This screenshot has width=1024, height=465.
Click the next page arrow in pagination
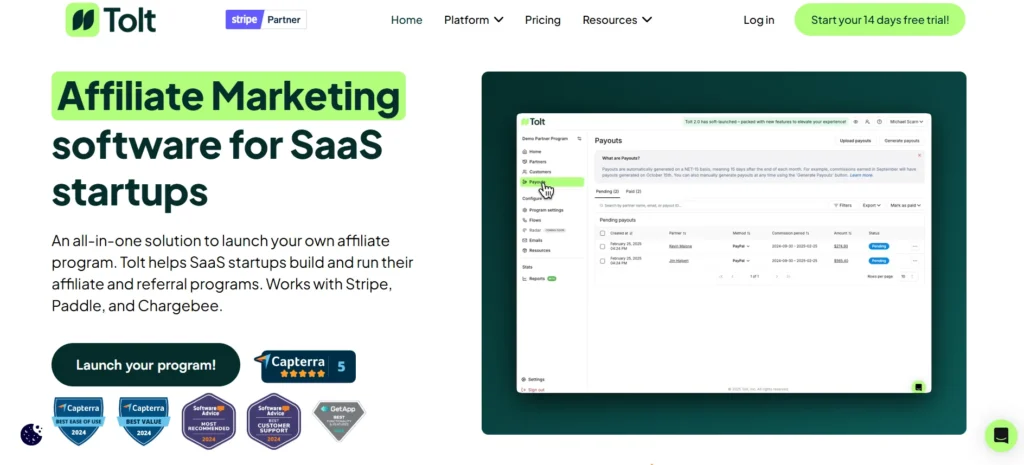tap(776, 276)
